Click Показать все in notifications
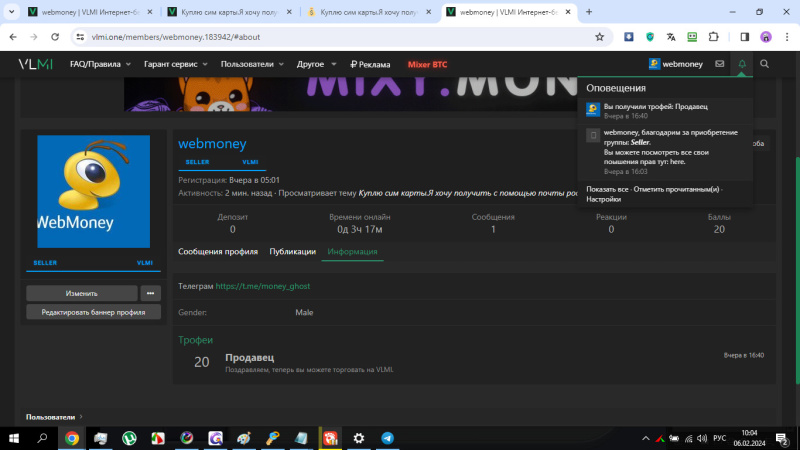The width and height of the screenshot is (800, 450). tap(607, 189)
